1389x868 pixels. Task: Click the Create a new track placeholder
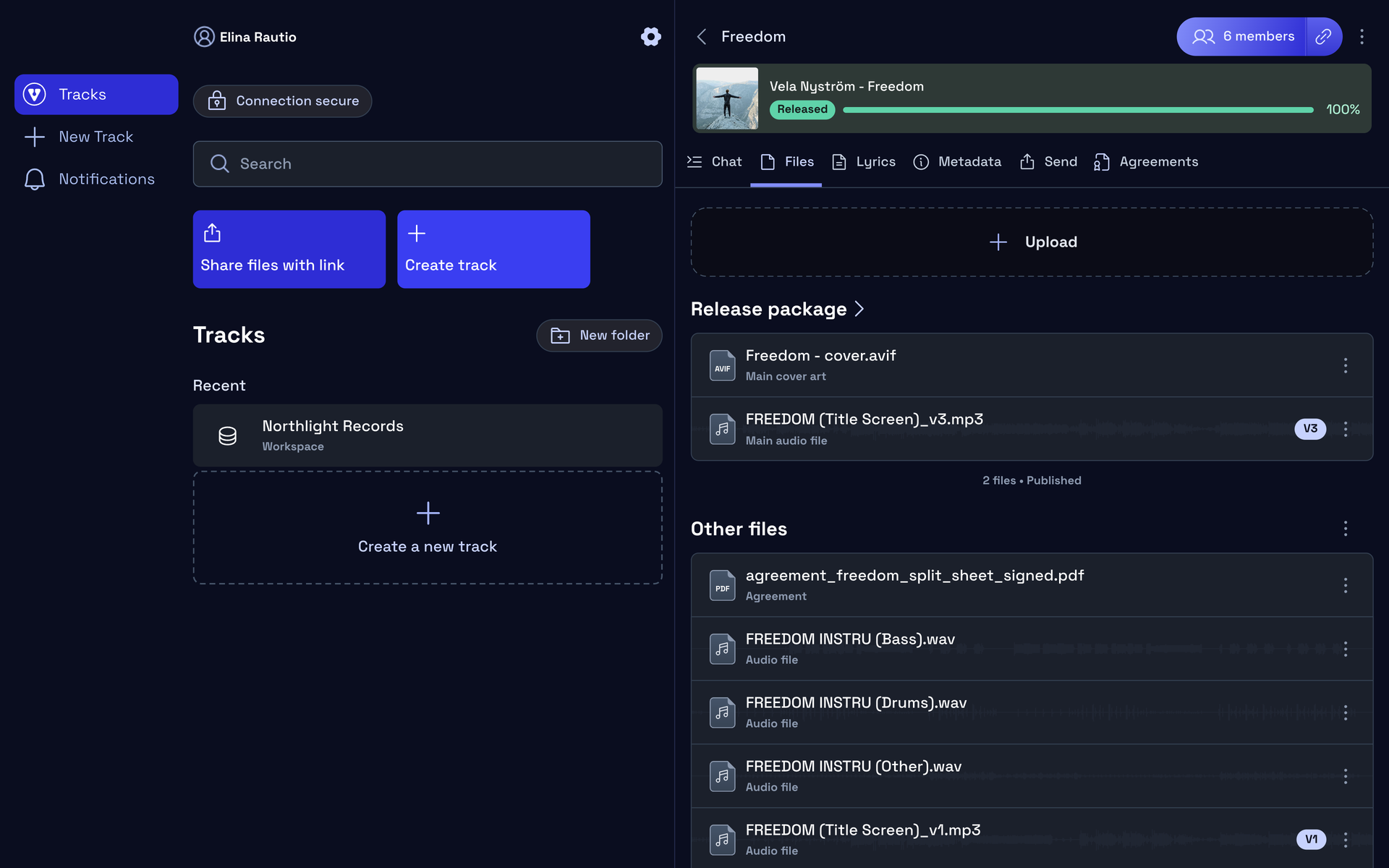428,528
